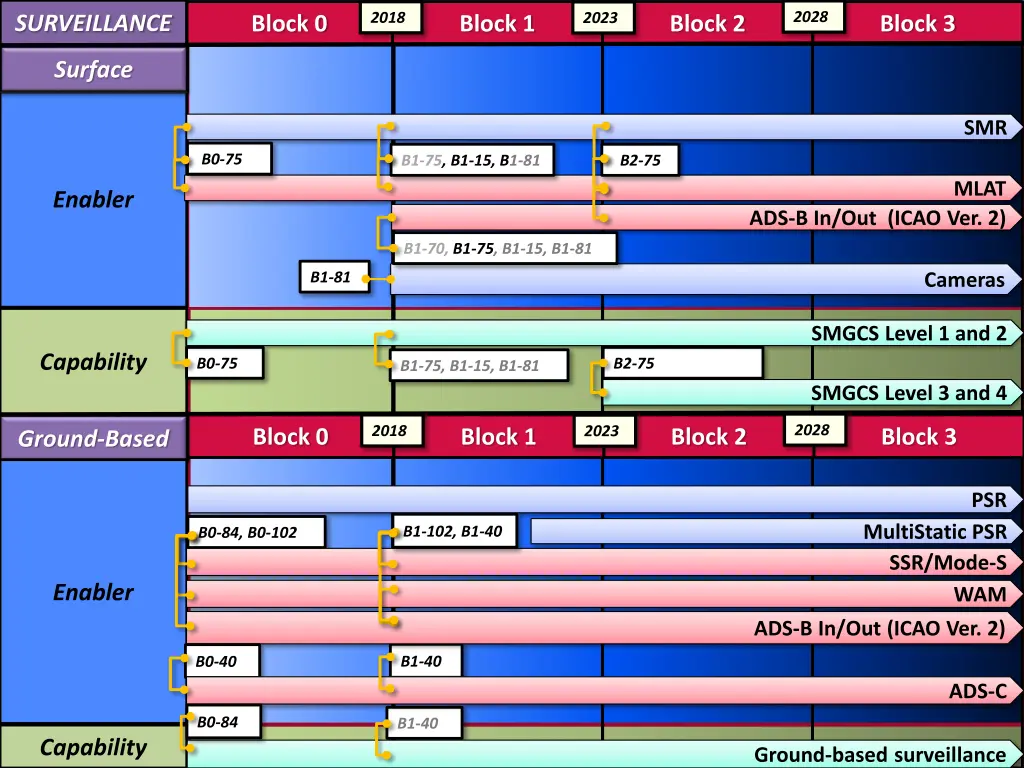Screen dimensions: 1024x768
Task: Click the 2028 marker in the Ground-Based timeline
Action: [x=812, y=430]
